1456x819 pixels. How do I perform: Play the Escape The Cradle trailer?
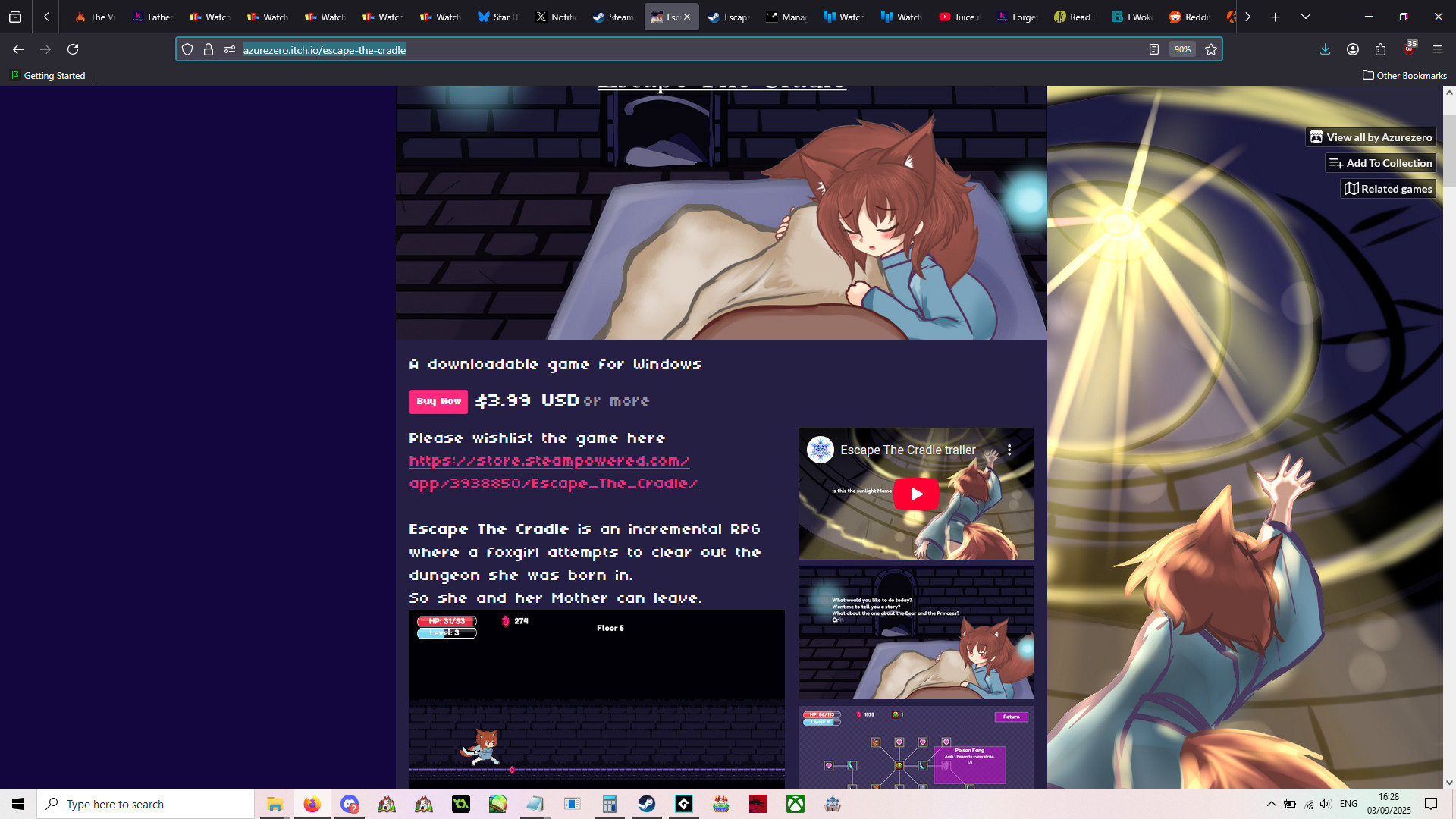916,494
